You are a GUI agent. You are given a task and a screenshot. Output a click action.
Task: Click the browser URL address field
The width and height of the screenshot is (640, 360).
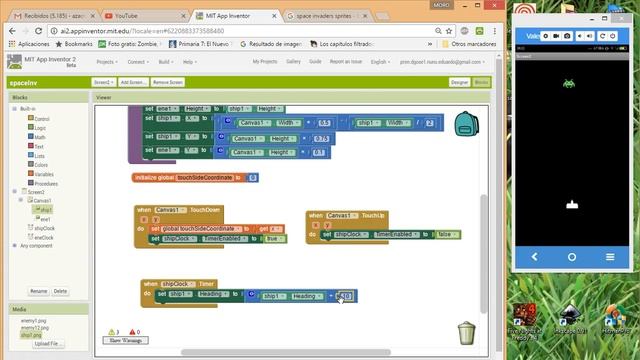245,31
